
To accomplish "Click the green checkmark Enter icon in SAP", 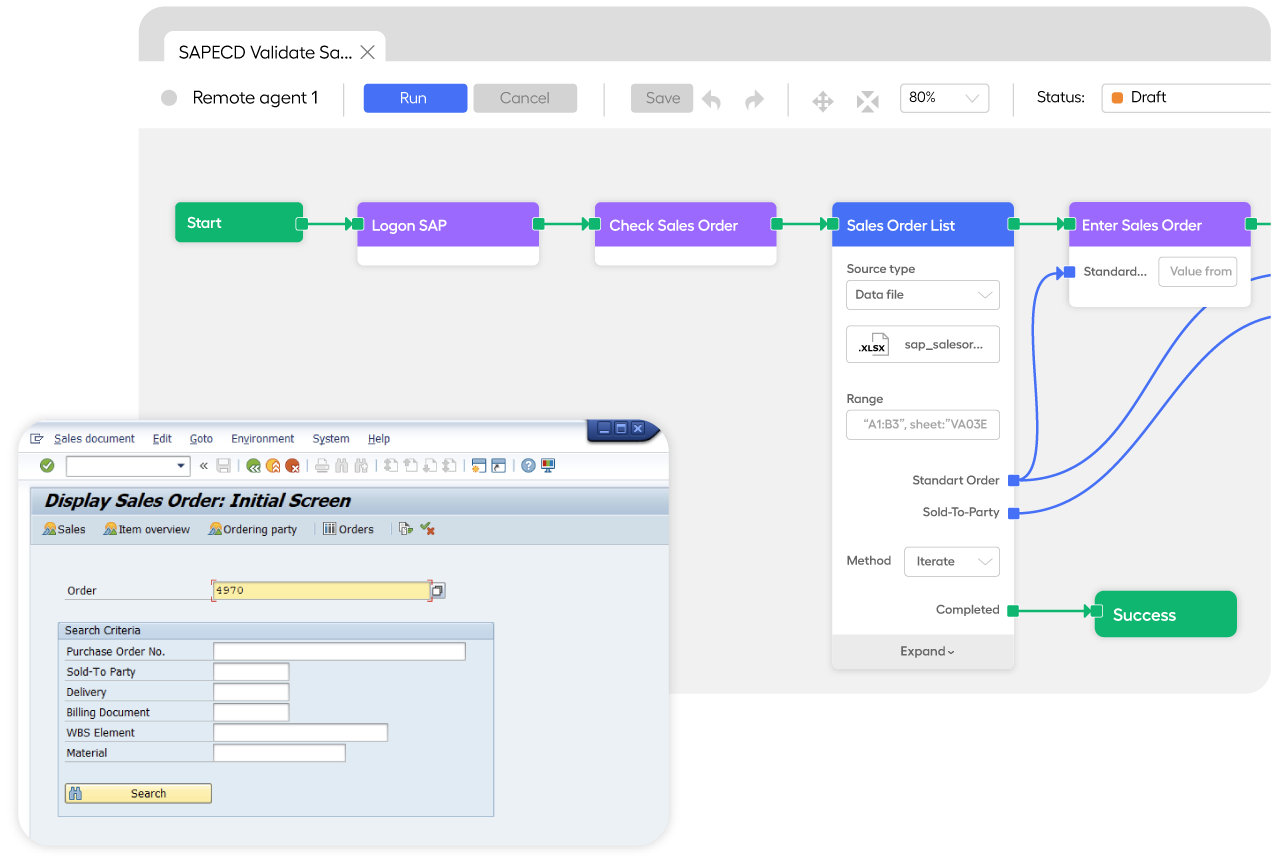I will coord(46,465).
